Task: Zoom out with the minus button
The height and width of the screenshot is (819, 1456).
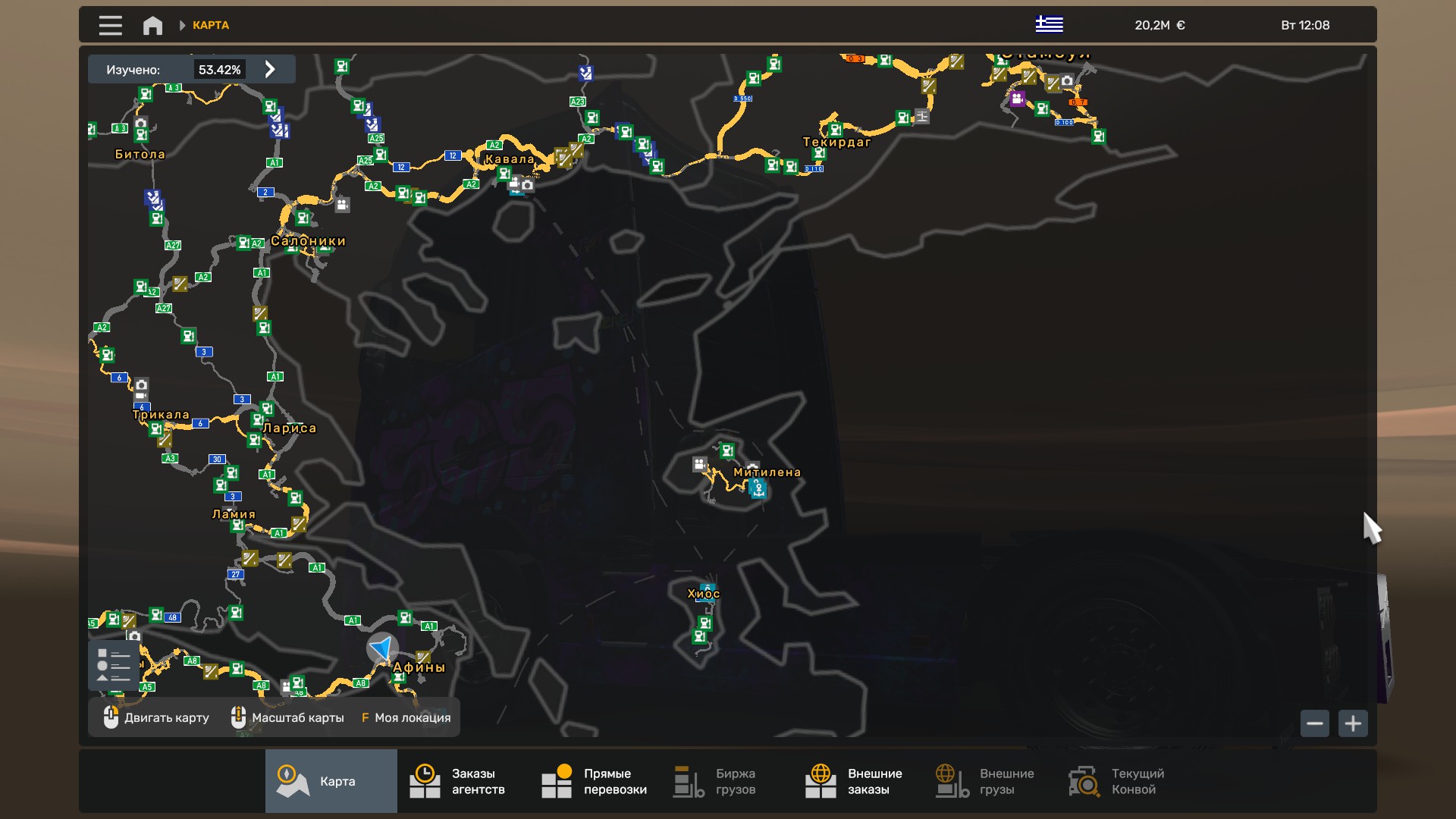Action: point(1315,723)
